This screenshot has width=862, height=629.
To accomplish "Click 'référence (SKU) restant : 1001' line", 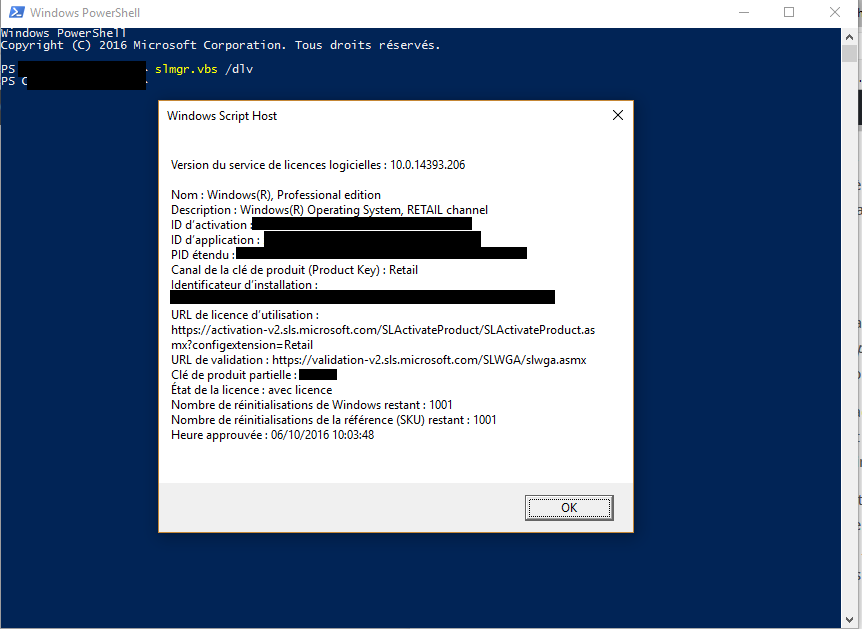I will (x=334, y=420).
